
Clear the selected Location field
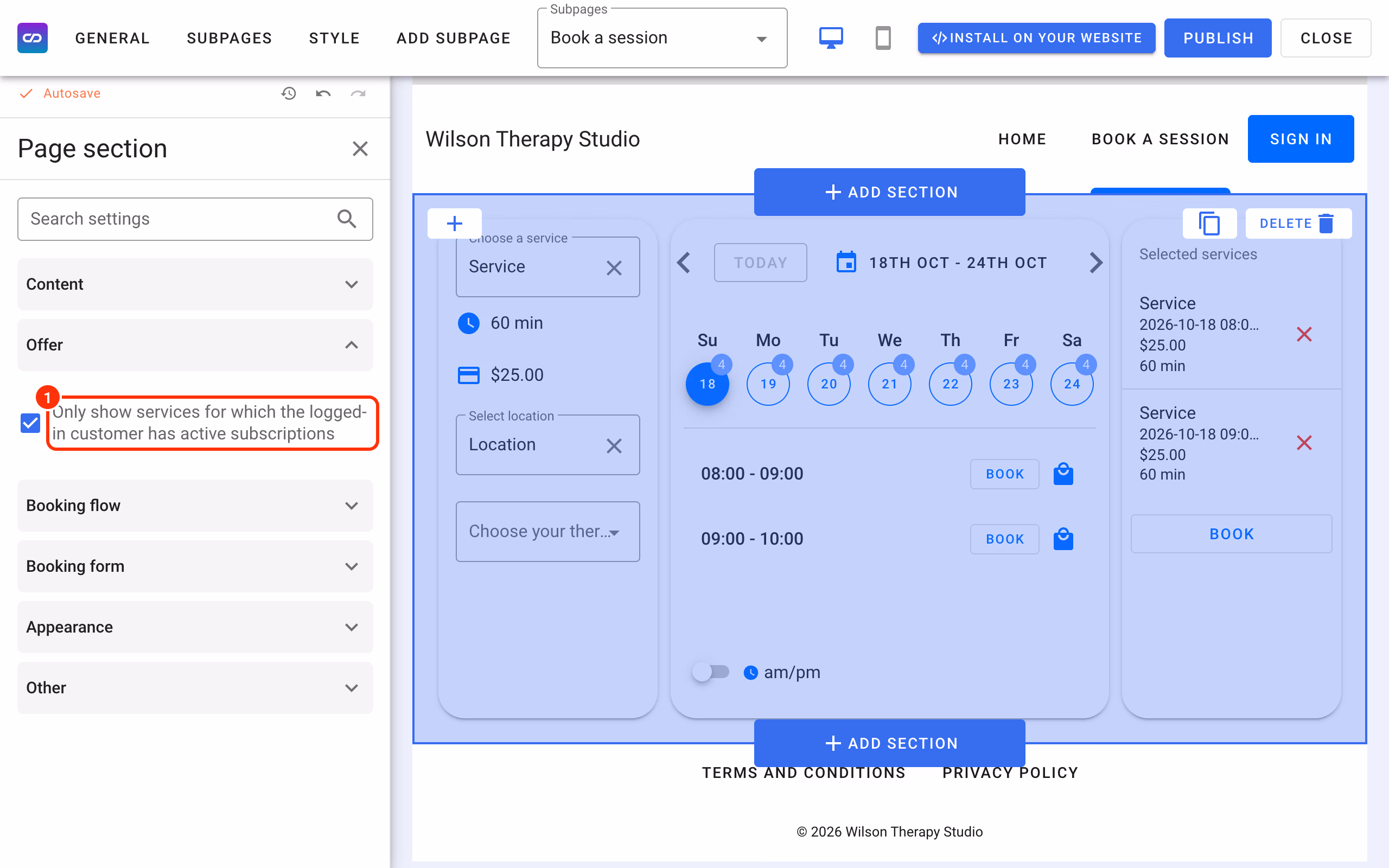[614, 446]
